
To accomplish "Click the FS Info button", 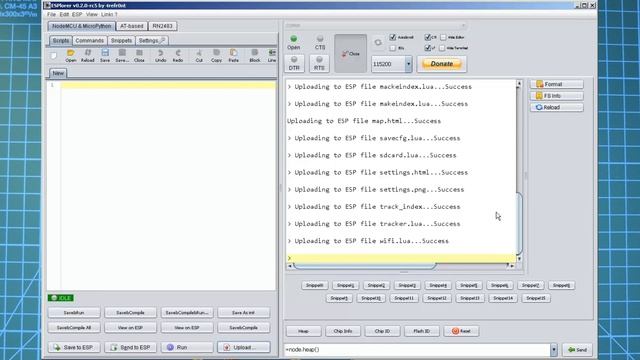I will pyautogui.click(x=557, y=96).
